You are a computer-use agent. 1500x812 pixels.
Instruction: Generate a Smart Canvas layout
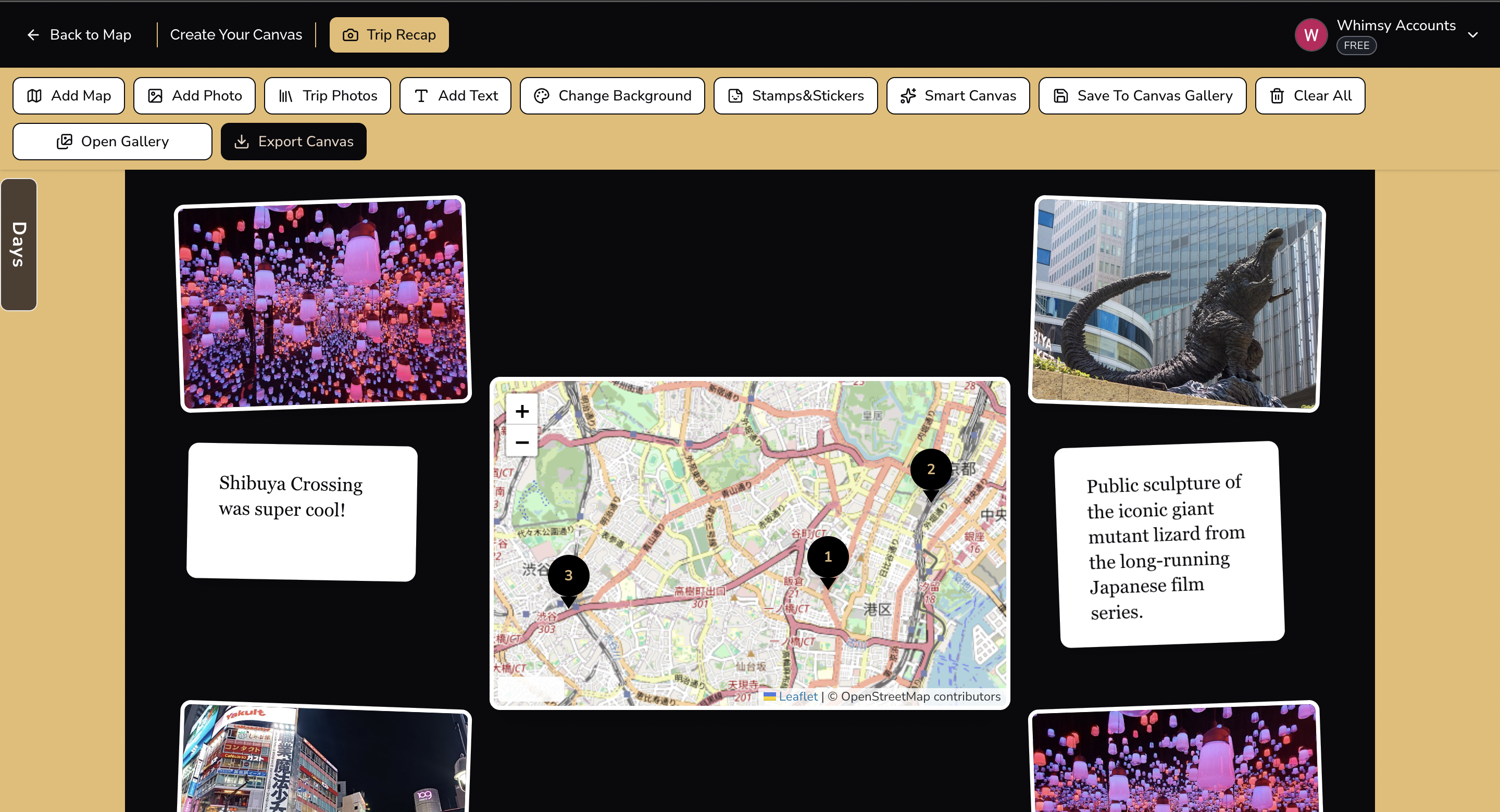(x=958, y=96)
